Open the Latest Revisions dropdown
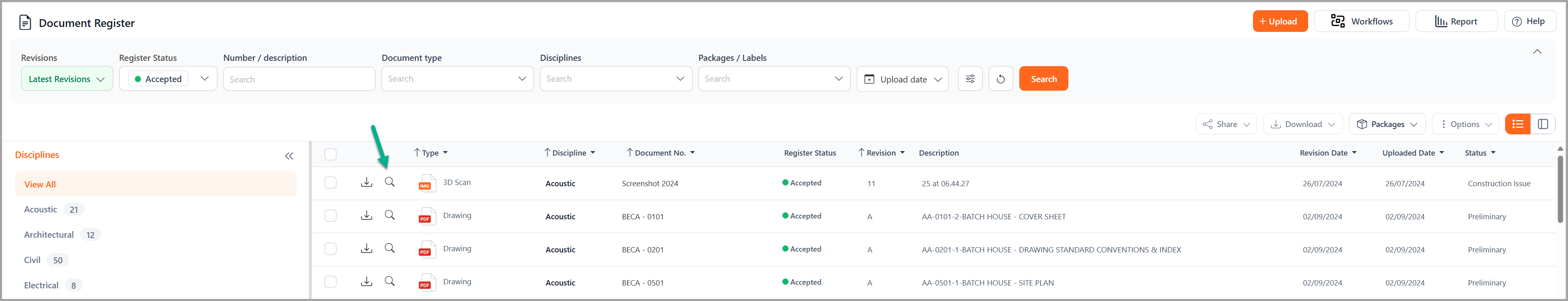Image resolution: width=1568 pixels, height=301 pixels. click(67, 79)
